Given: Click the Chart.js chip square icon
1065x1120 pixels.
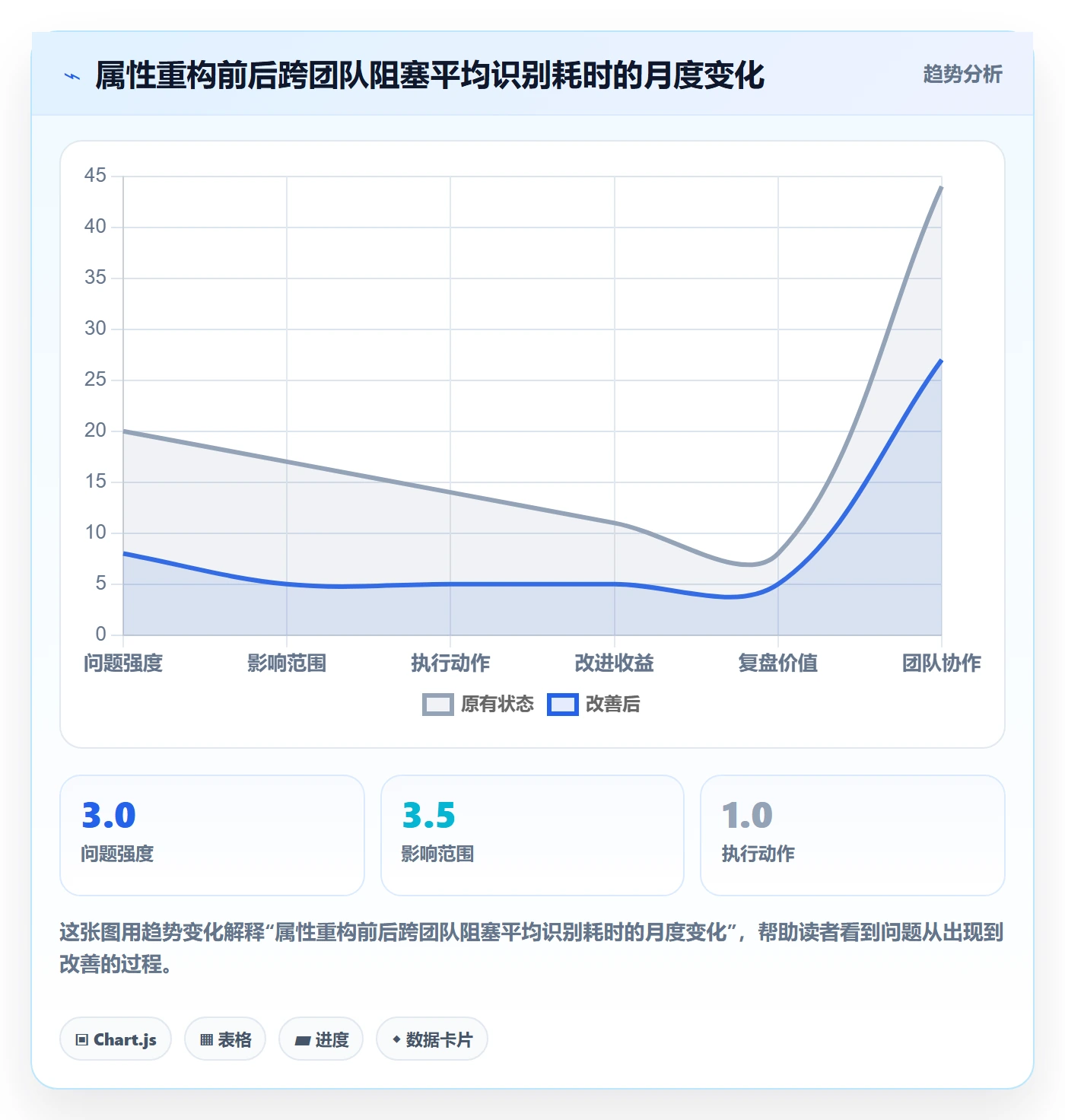Looking at the screenshot, I should click(x=82, y=1039).
